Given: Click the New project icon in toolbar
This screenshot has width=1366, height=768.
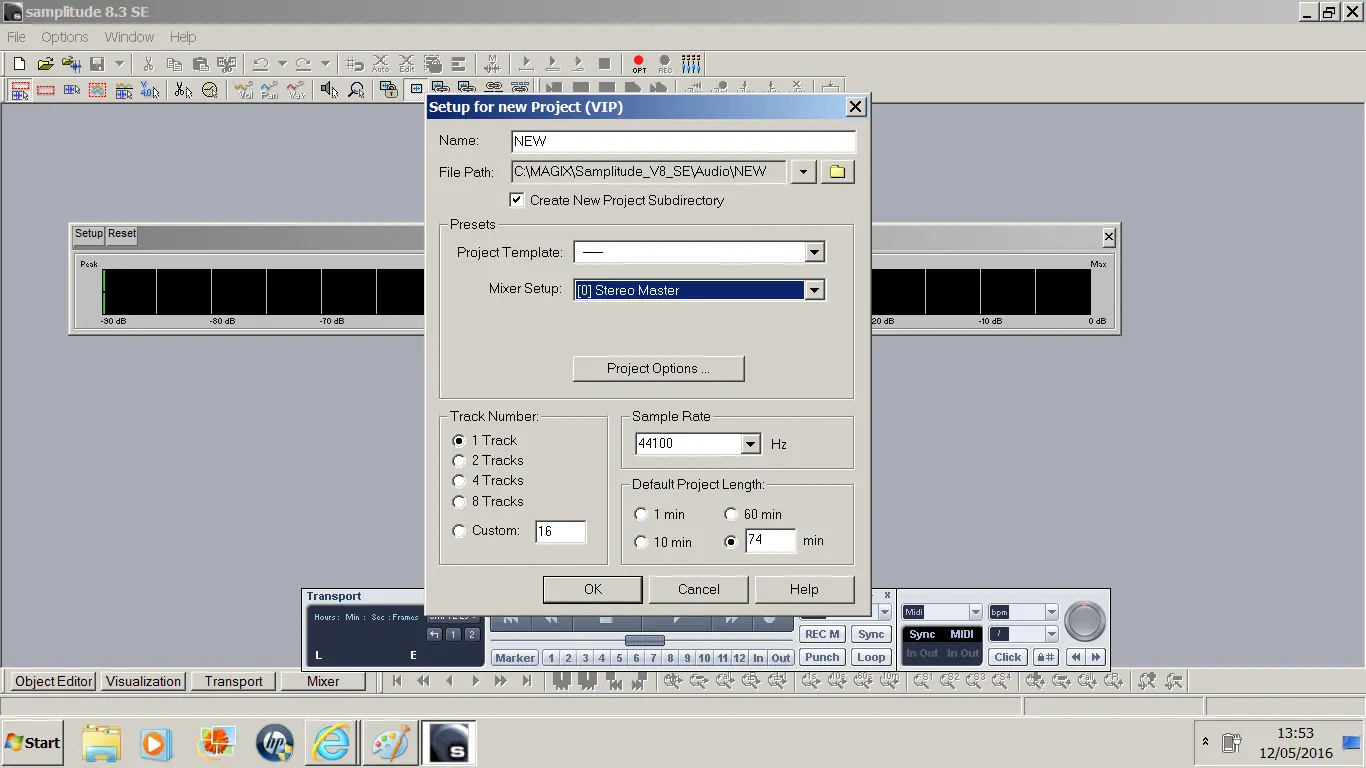Looking at the screenshot, I should (19, 64).
